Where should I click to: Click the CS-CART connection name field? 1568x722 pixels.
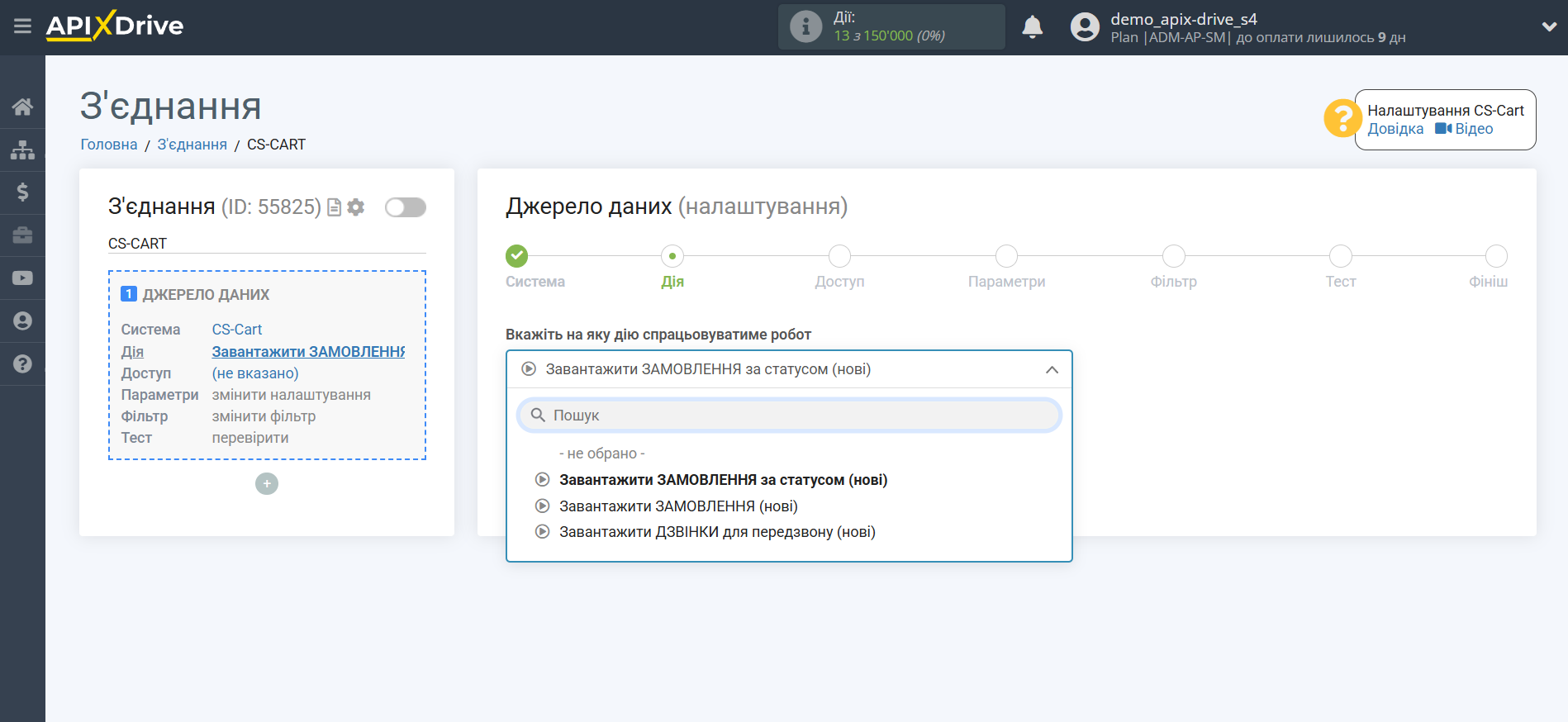point(267,244)
